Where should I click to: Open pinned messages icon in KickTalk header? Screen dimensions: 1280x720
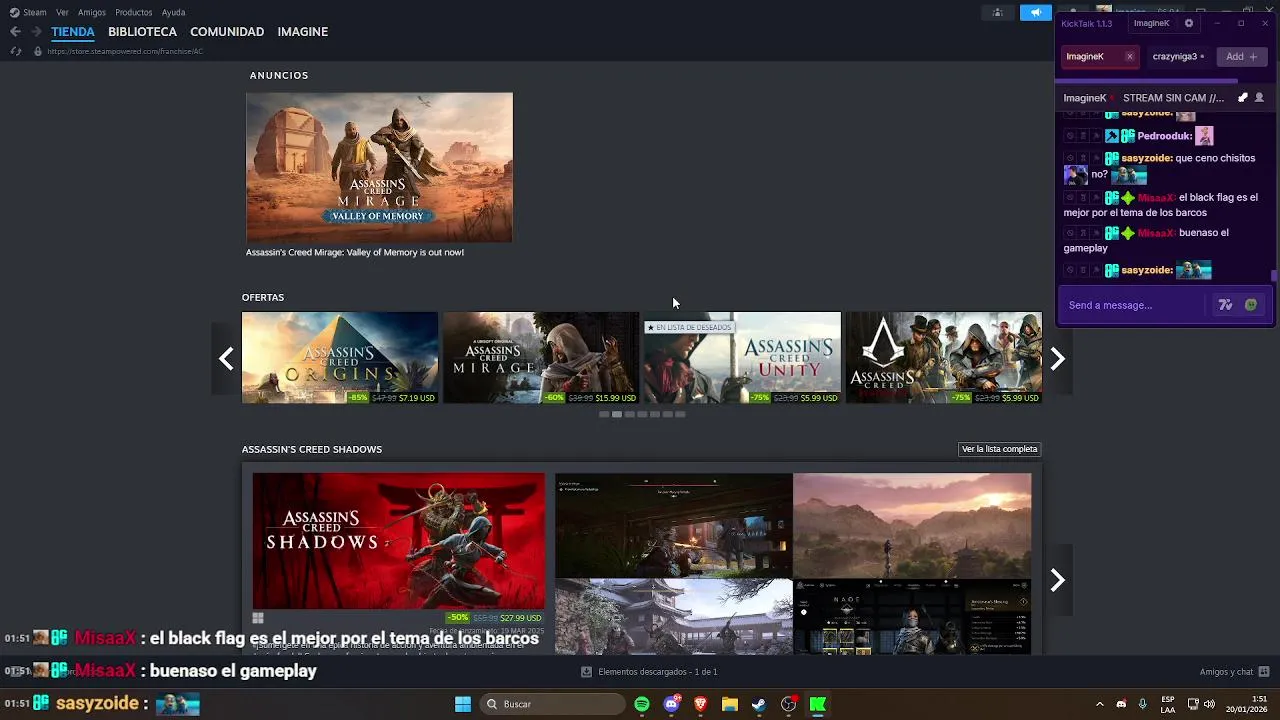click(x=1243, y=98)
